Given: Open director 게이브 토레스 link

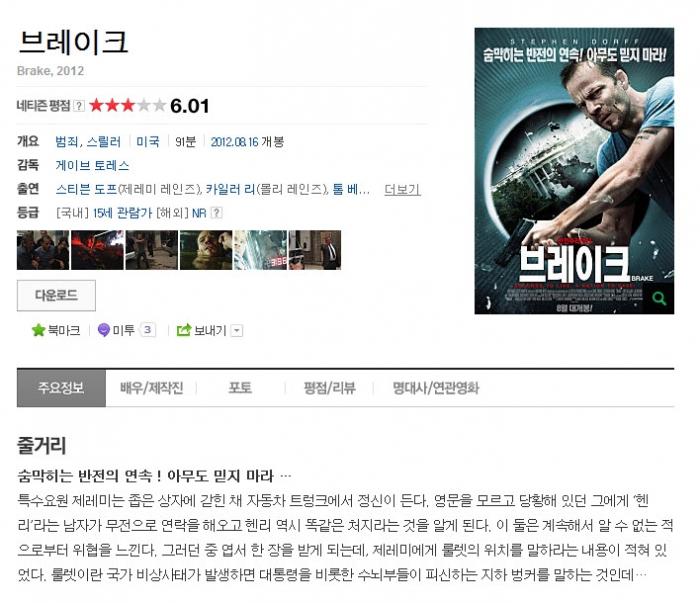Looking at the screenshot, I should [92, 166].
